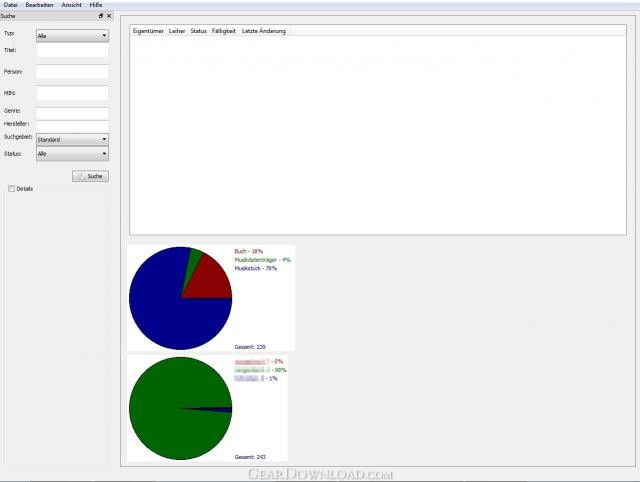Focus the Person input field
Viewport: 640px width, 482px height.
[x=72, y=71]
